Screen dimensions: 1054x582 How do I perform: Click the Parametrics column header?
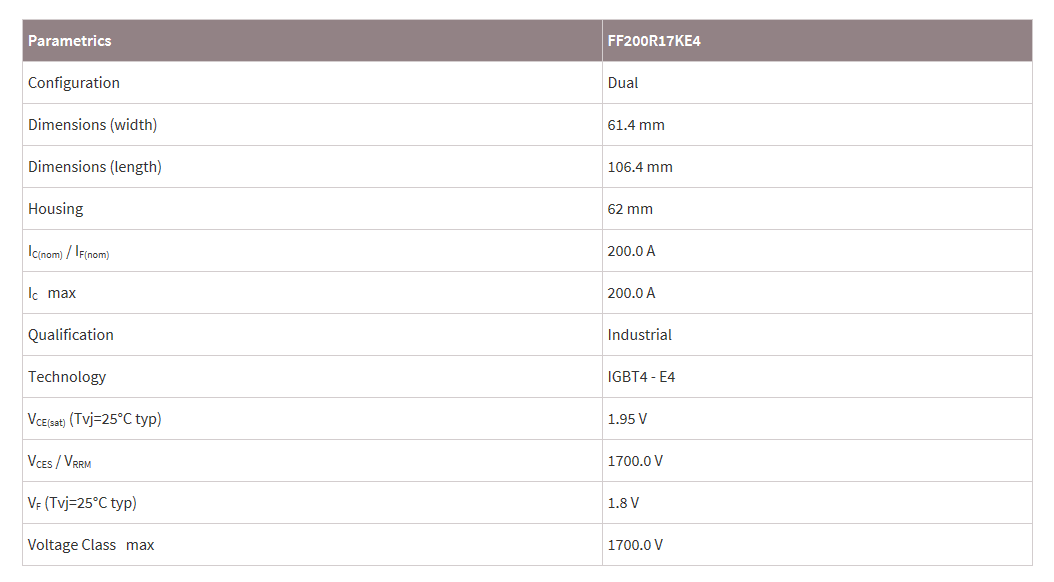tap(70, 41)
